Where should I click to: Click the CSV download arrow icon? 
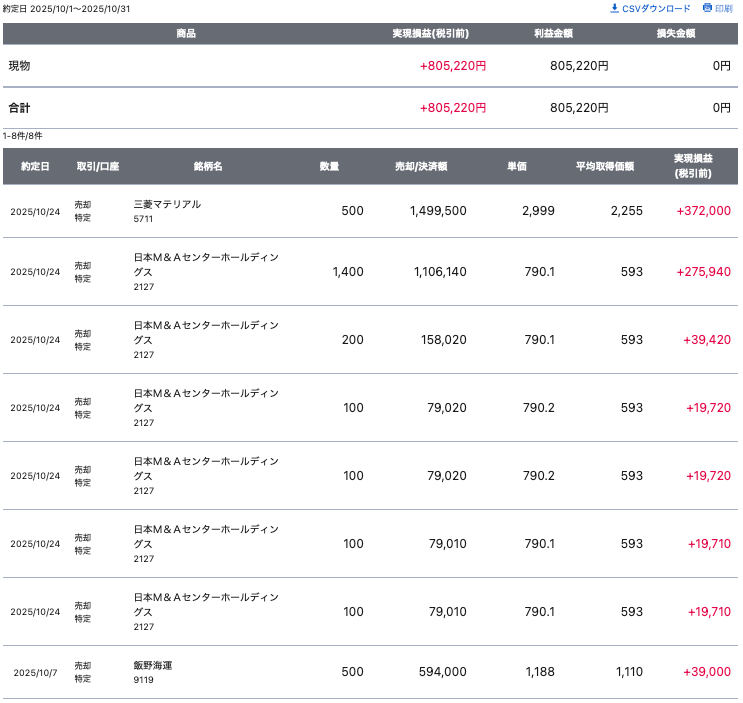[x=615, y=8]
